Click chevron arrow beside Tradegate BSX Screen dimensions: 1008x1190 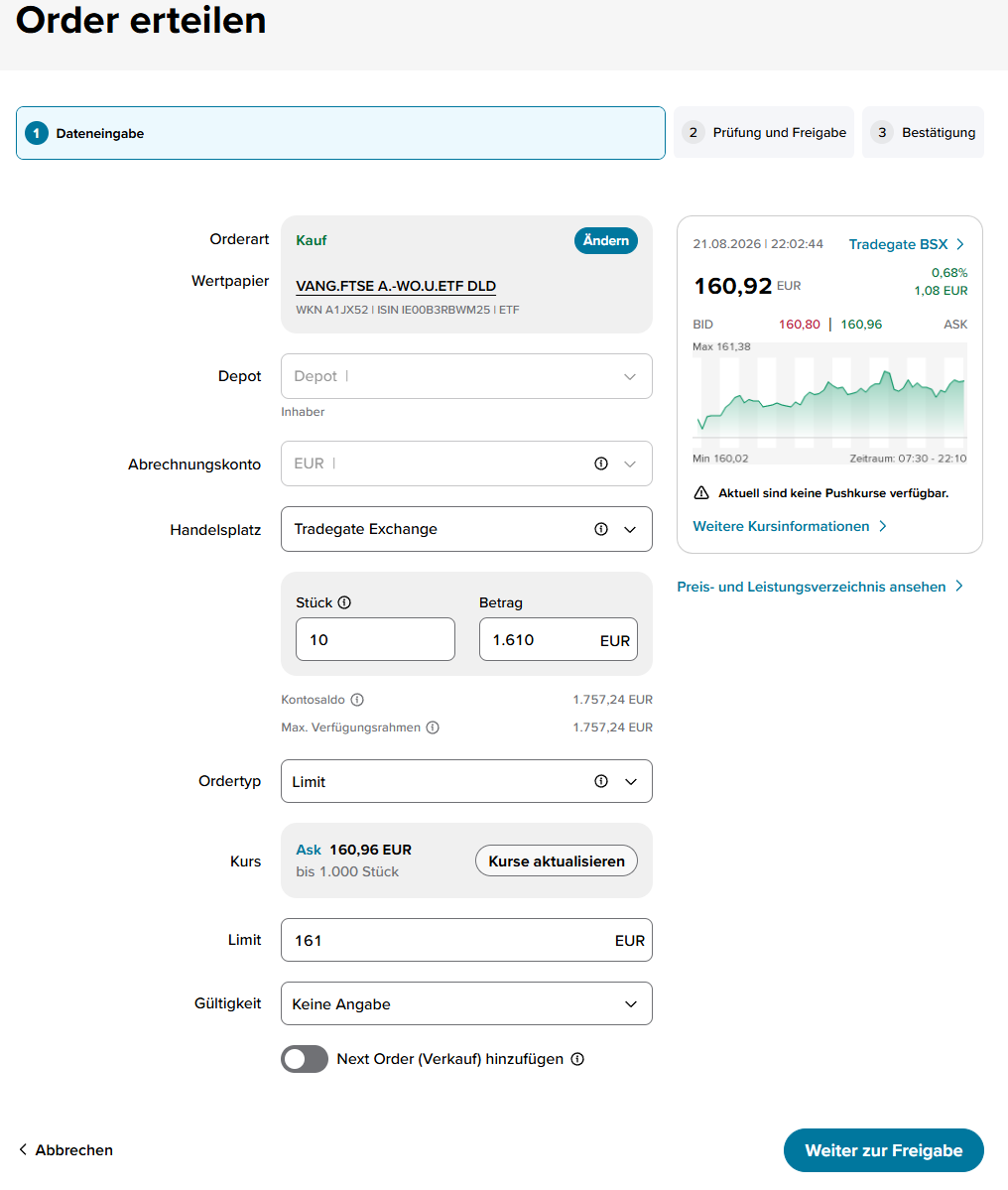click(960, 244)
